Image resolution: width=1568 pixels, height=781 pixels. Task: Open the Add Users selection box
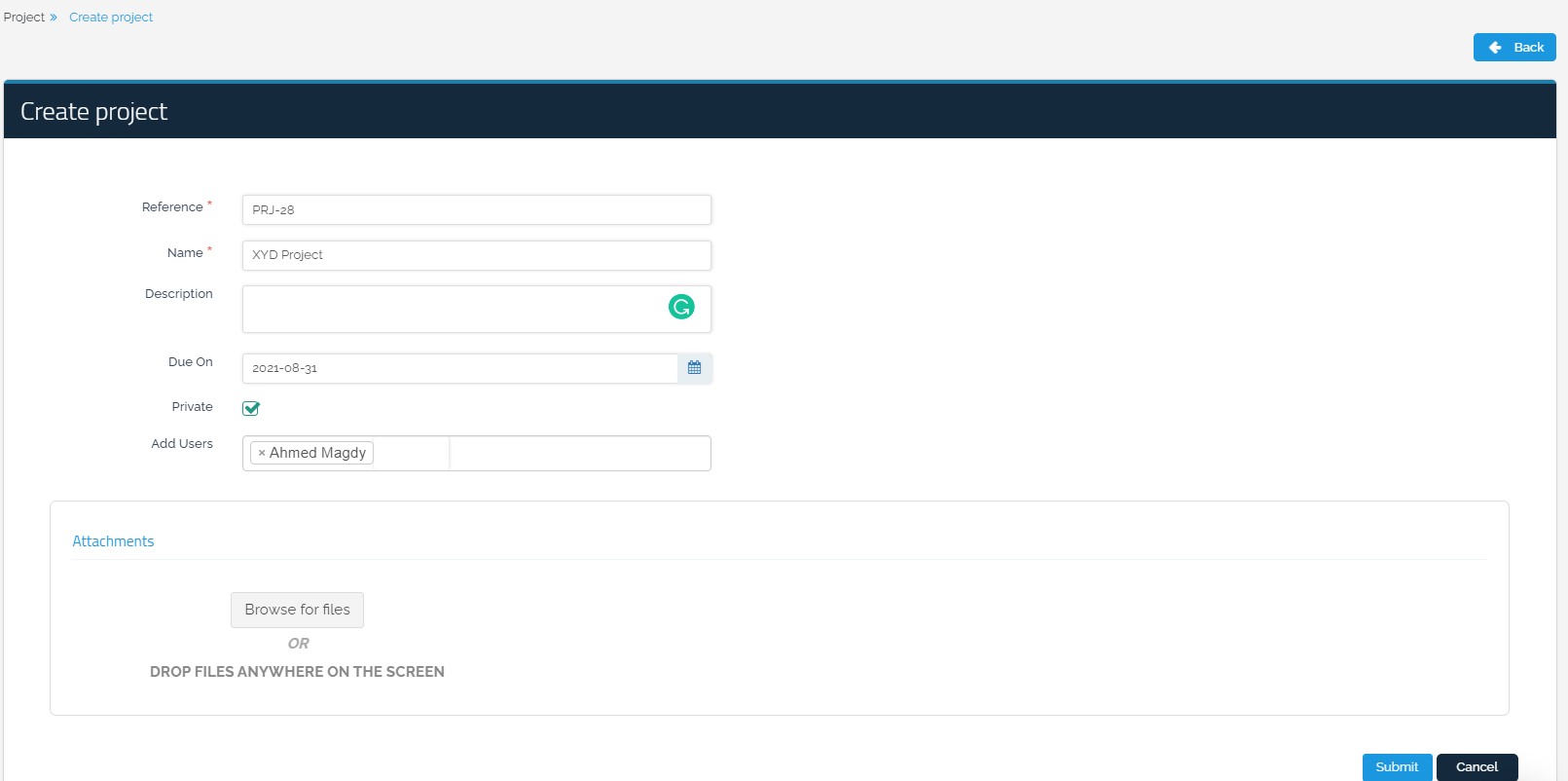(579, 453)
